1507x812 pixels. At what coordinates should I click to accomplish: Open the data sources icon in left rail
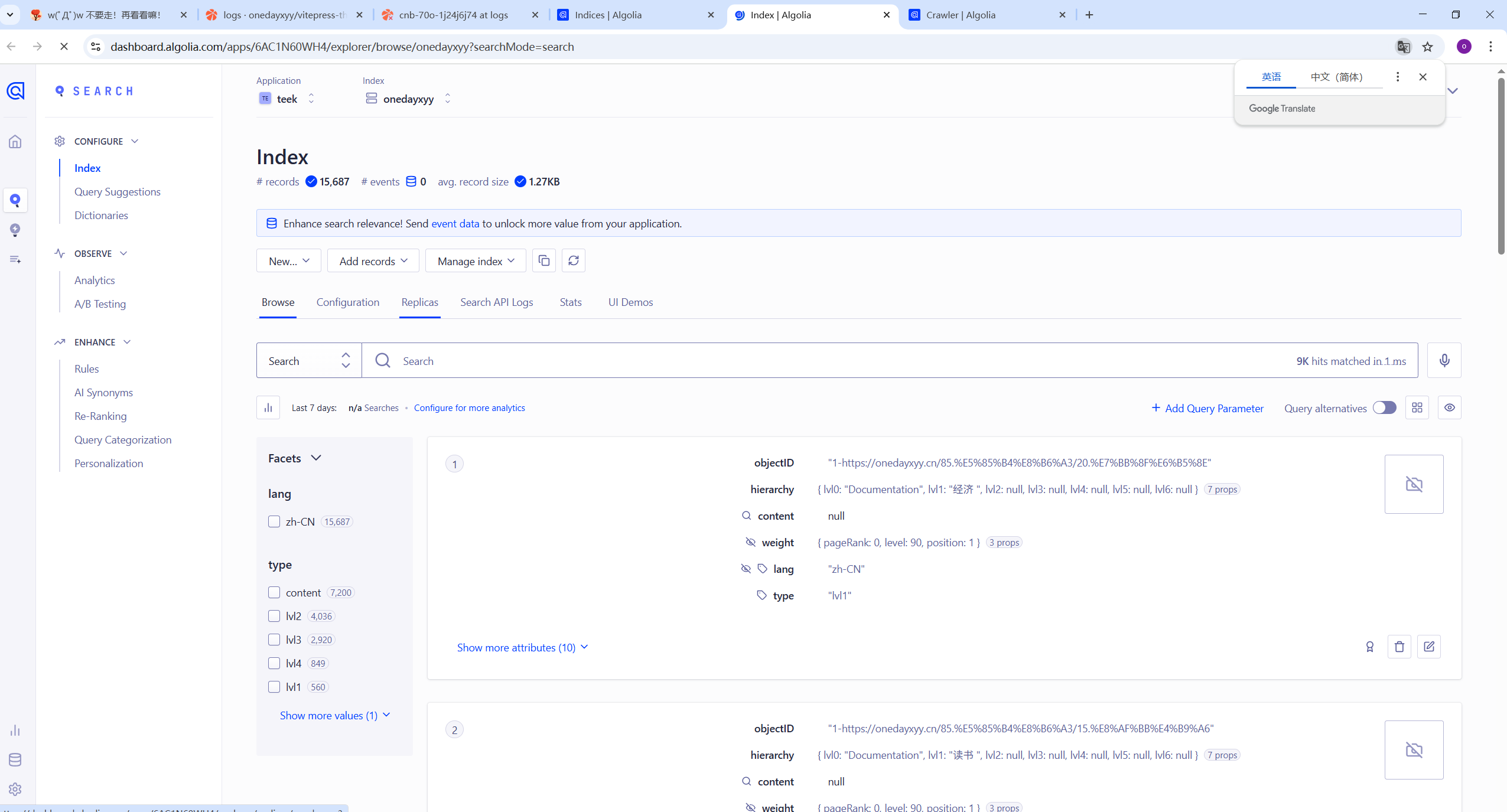[x=15, y=259]
